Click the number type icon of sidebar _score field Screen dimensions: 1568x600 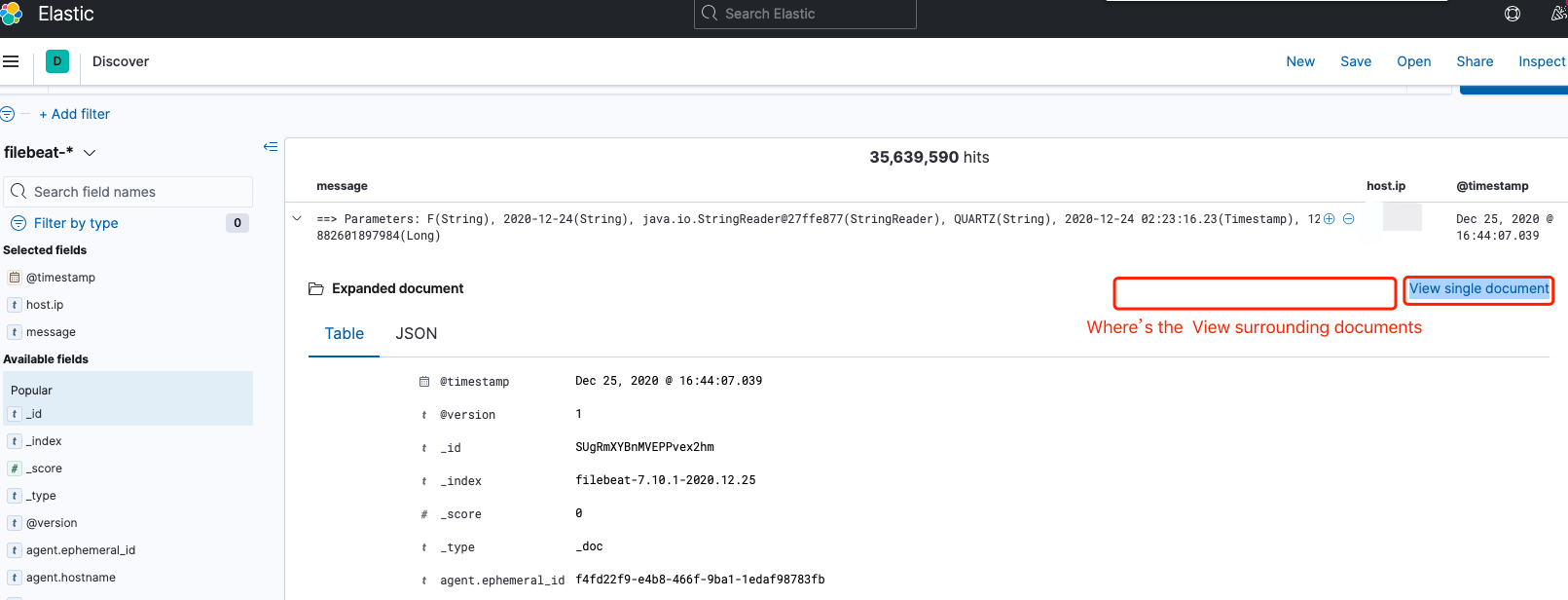point(15,469)
